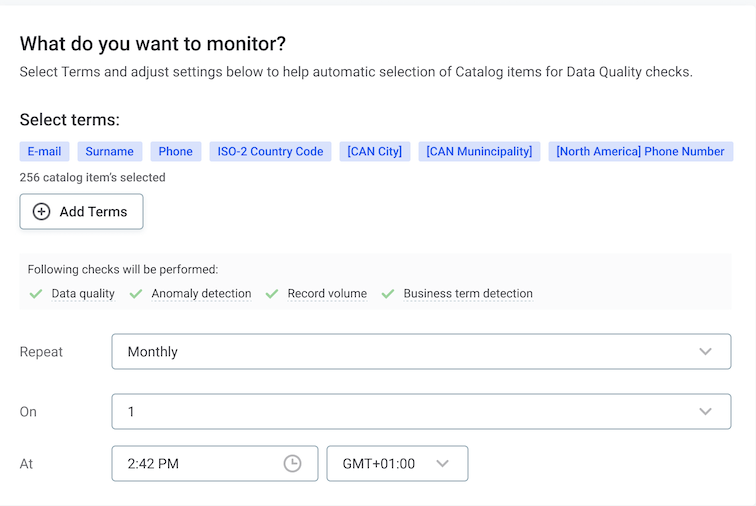756x506 pixels.
Task: Click the checkmark next to Anomaly detection
Action: point(136,294)
